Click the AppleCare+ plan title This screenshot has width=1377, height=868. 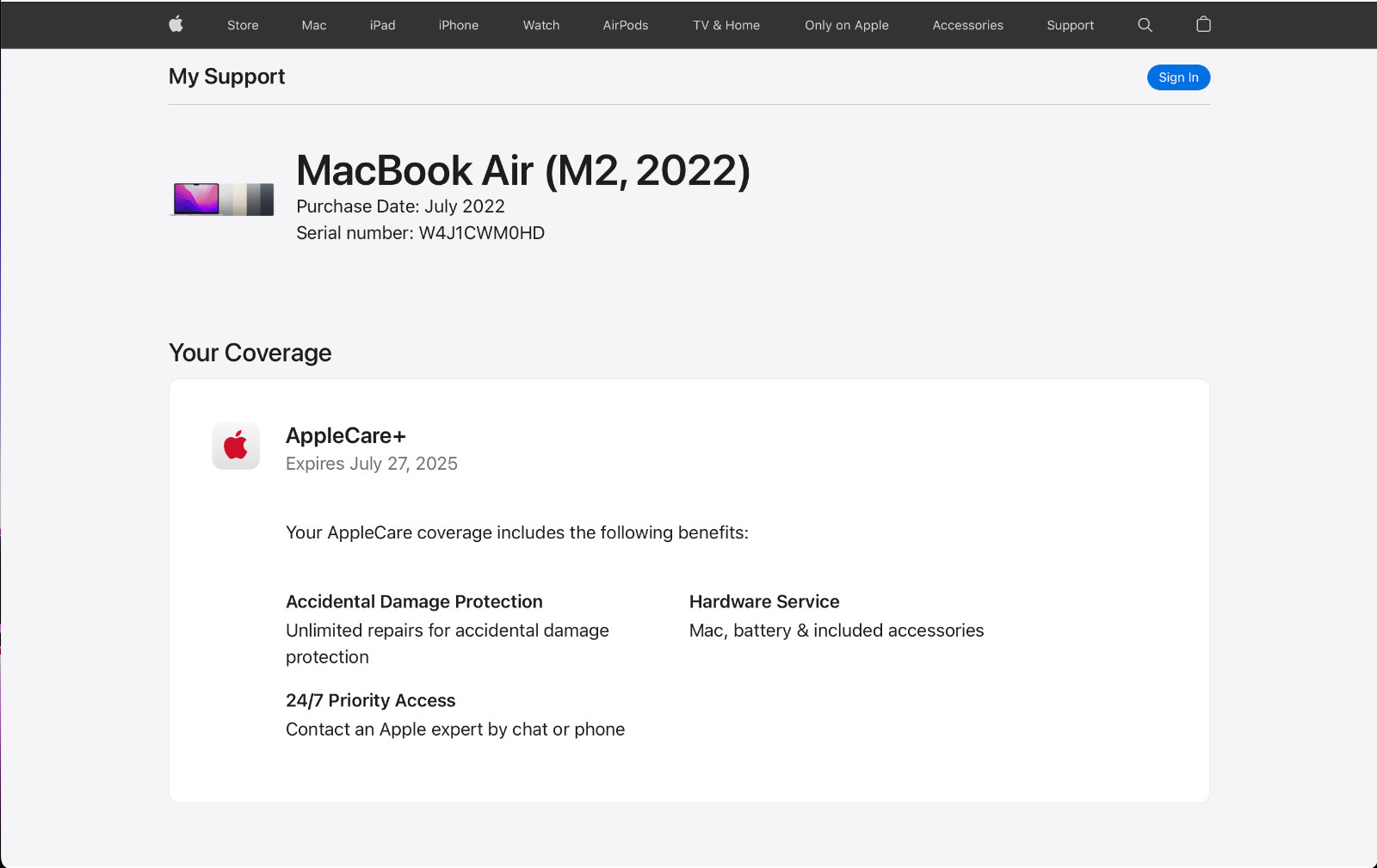click(346, 436)
